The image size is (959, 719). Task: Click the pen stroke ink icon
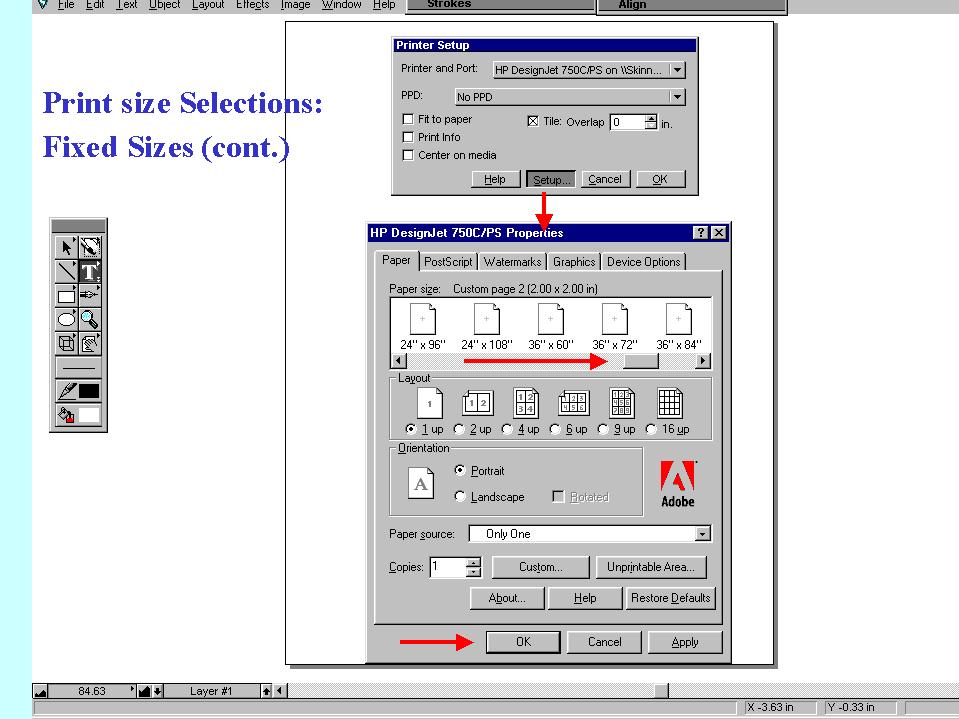pyautogui.click(x=66, y=391)
